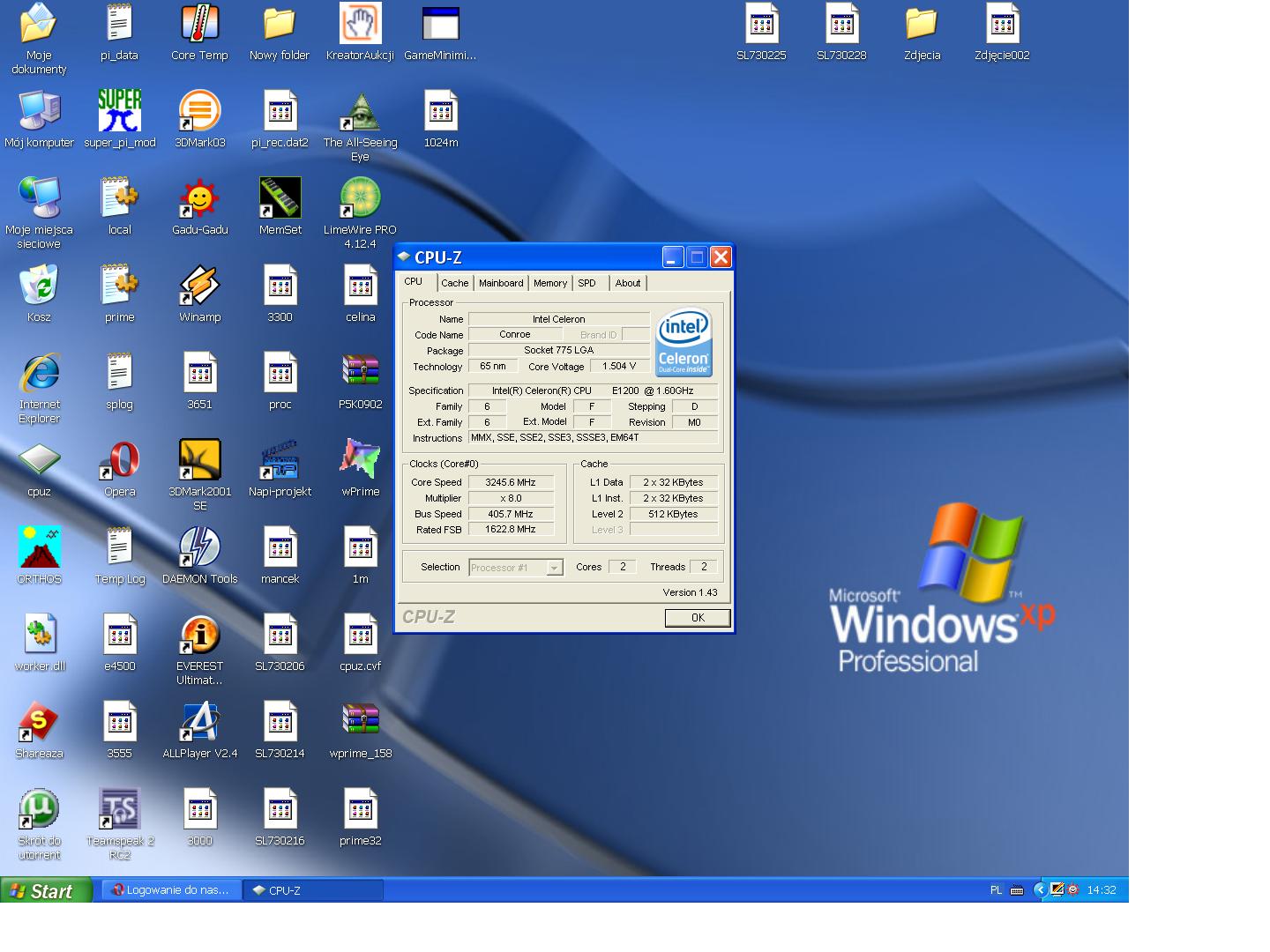Close the CPU-Z window

(721, 257)
